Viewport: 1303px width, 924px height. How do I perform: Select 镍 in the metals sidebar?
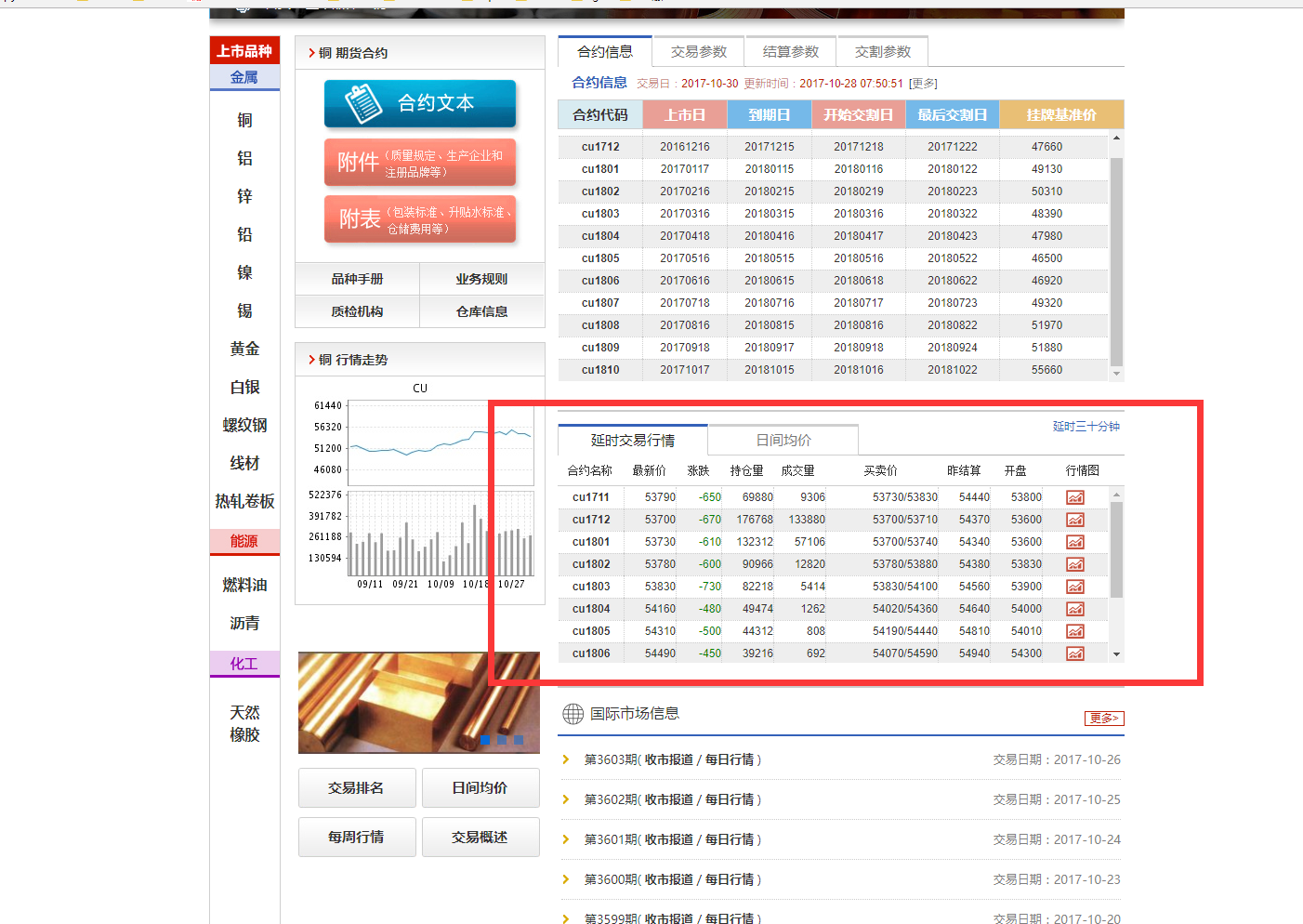point(244,272)
